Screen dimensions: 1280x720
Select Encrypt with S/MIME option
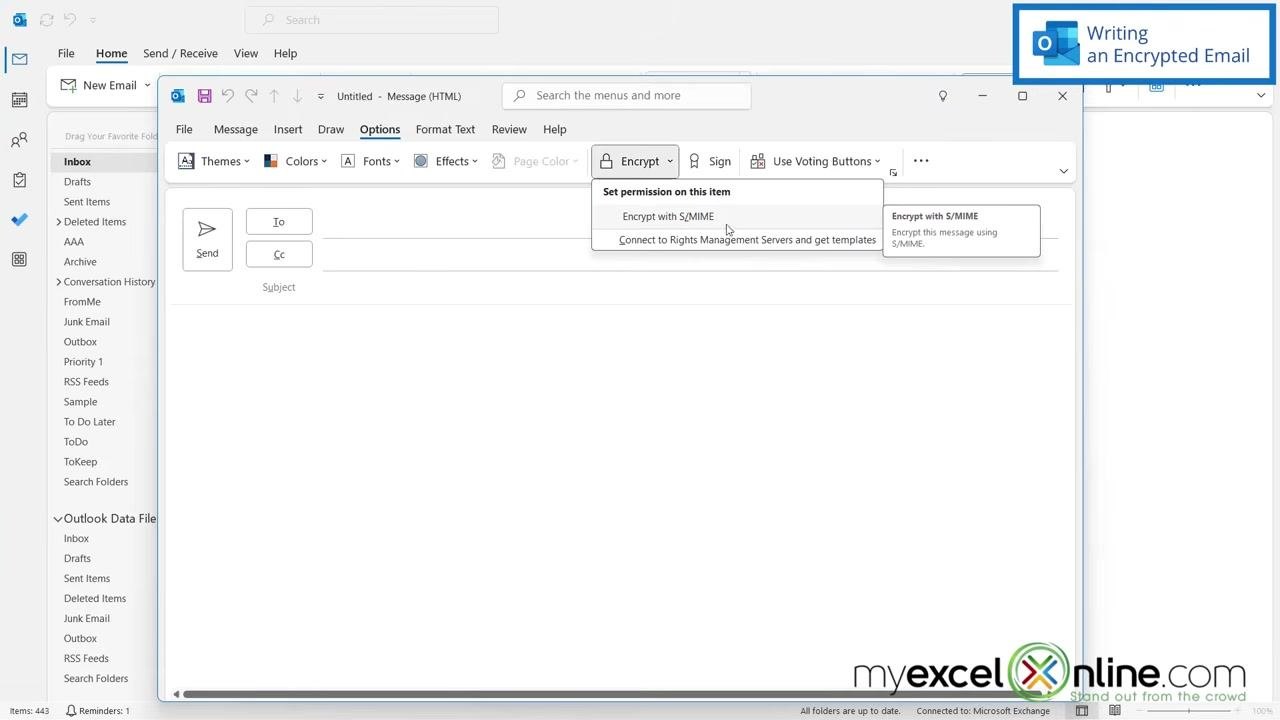pyautogui.click(x=737, y=216)
